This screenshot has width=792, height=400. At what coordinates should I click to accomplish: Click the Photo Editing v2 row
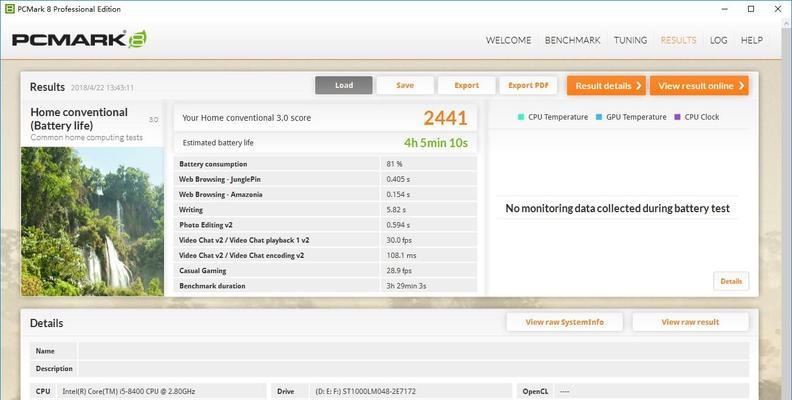325,225
